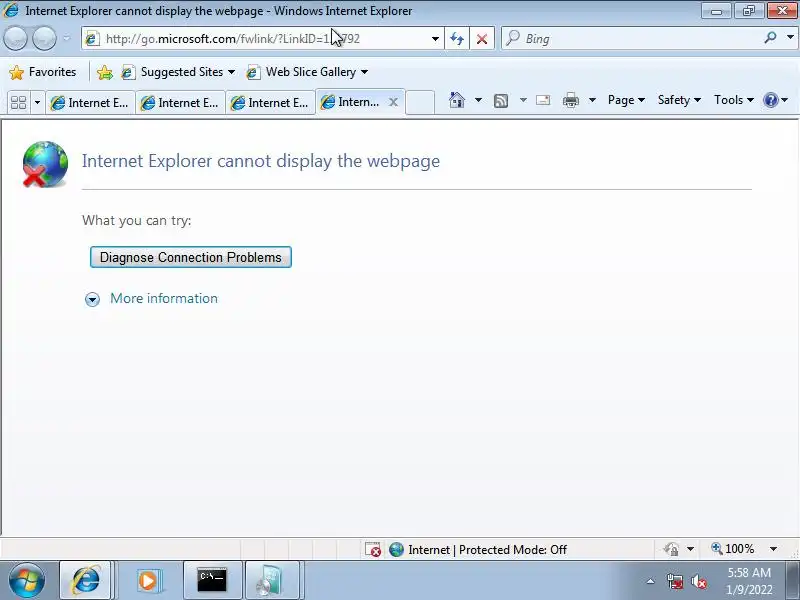Switch to the first Internet Explorer tab

[x=90, y=103]
